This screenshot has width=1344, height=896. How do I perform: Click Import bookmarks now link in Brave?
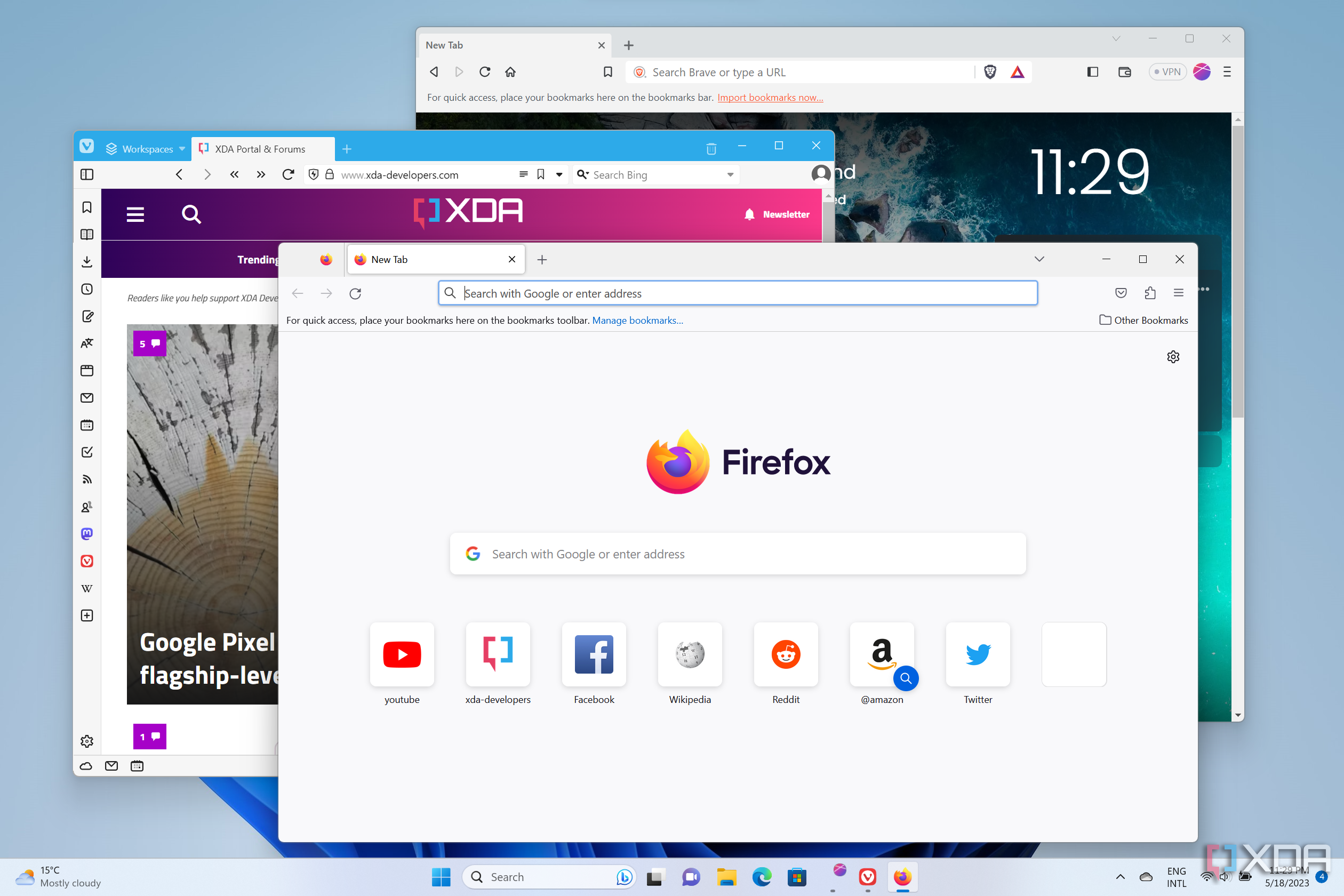[x=770, y=97]
